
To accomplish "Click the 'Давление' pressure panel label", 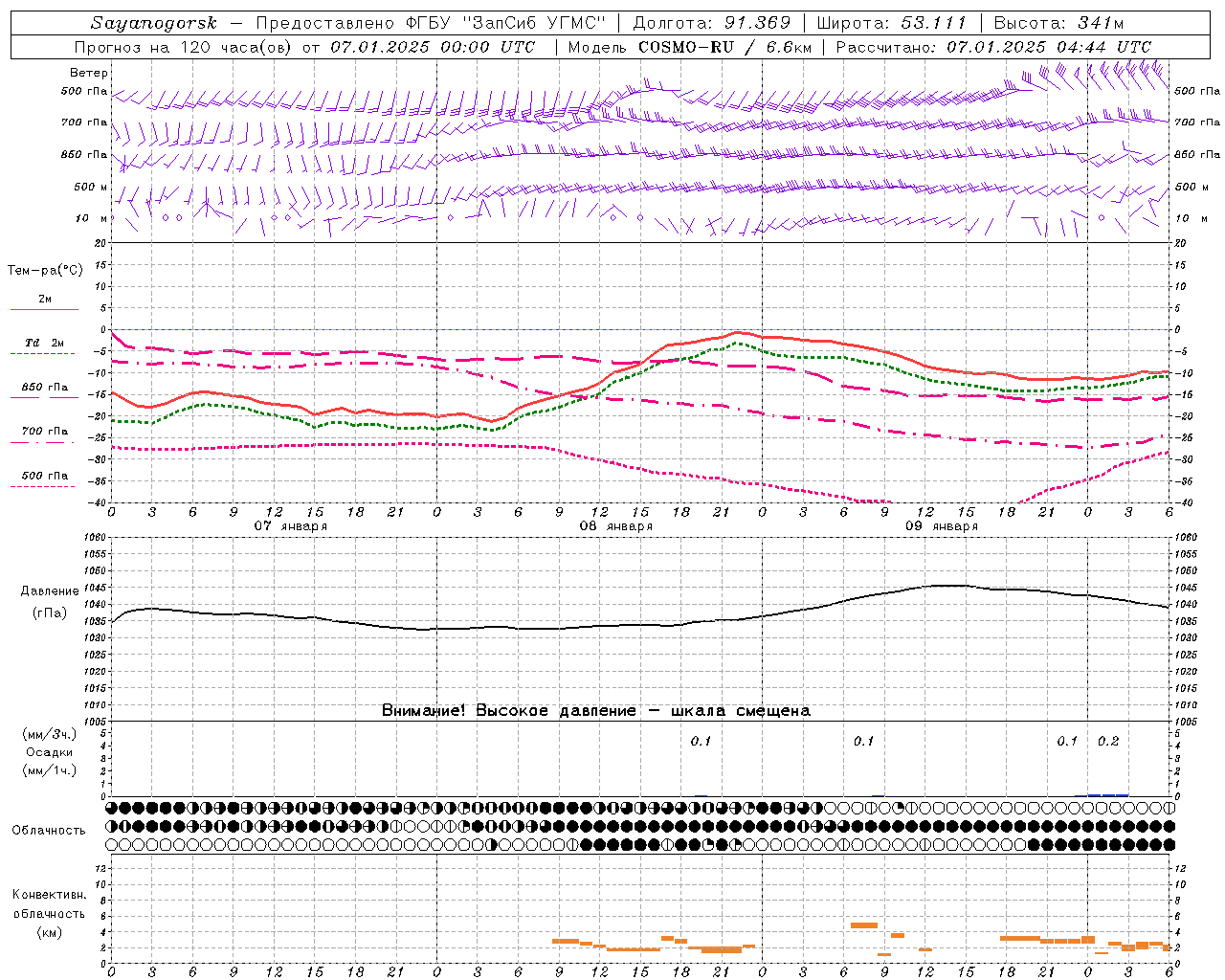I will [50, 591].
